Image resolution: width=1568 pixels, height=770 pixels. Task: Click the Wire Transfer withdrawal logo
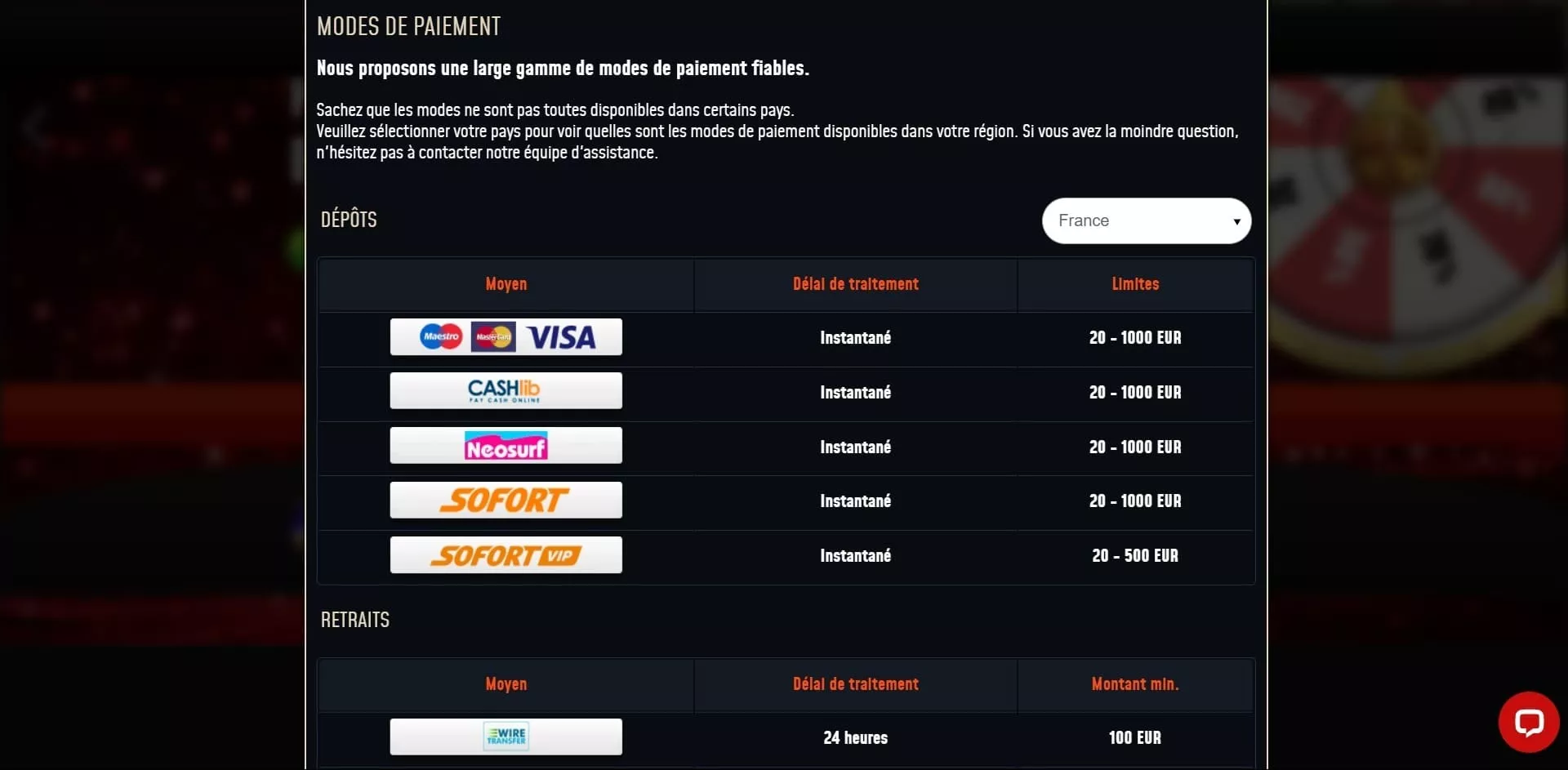[x=506, y=737]
